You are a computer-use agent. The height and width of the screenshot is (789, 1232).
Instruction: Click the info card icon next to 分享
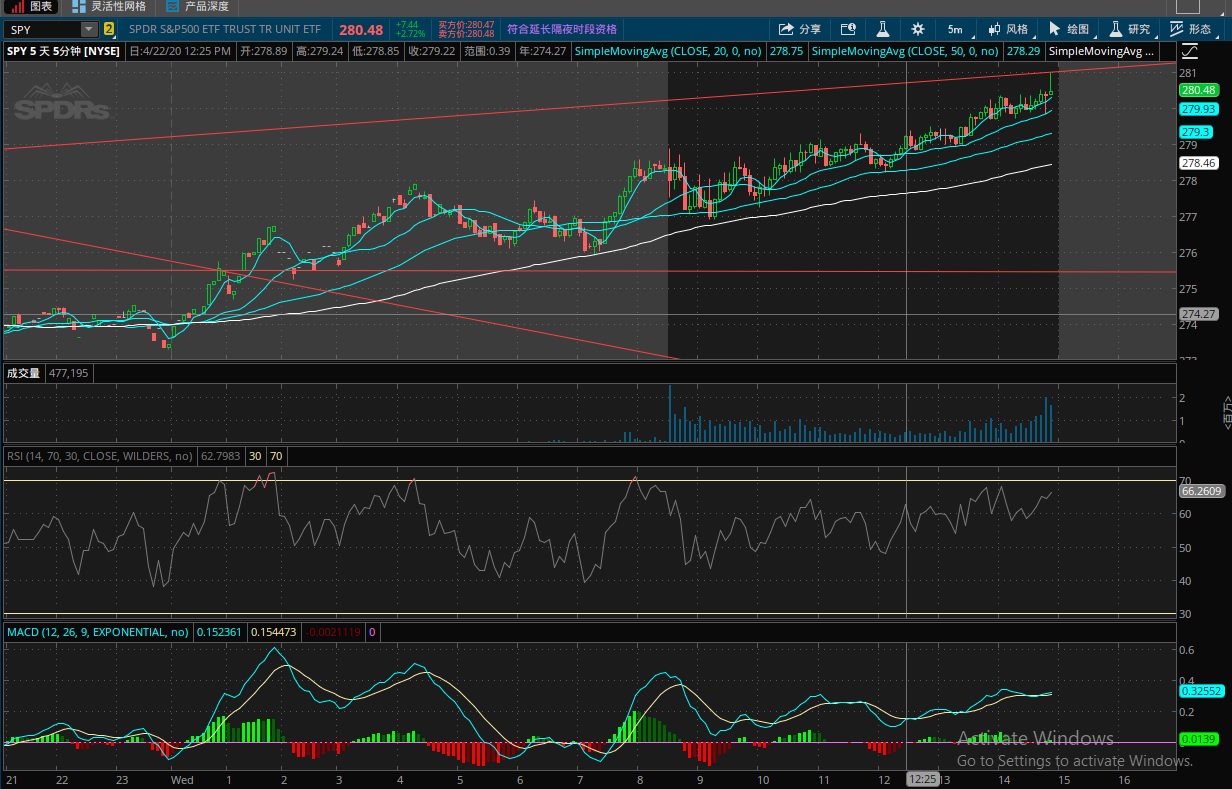(x=848, y=29)
